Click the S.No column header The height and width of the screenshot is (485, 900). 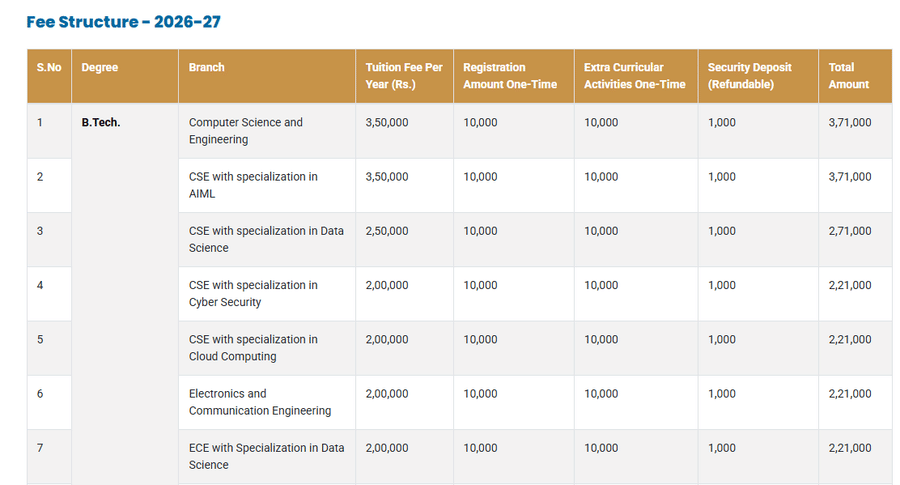point(49,68)
